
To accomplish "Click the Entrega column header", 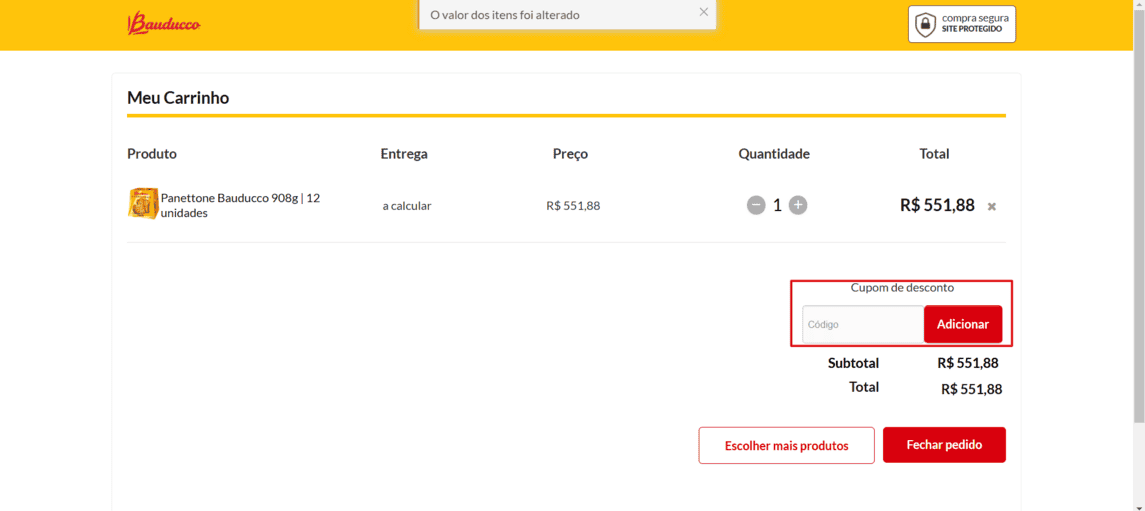I will pyautogui.click(x=404, y=154).
